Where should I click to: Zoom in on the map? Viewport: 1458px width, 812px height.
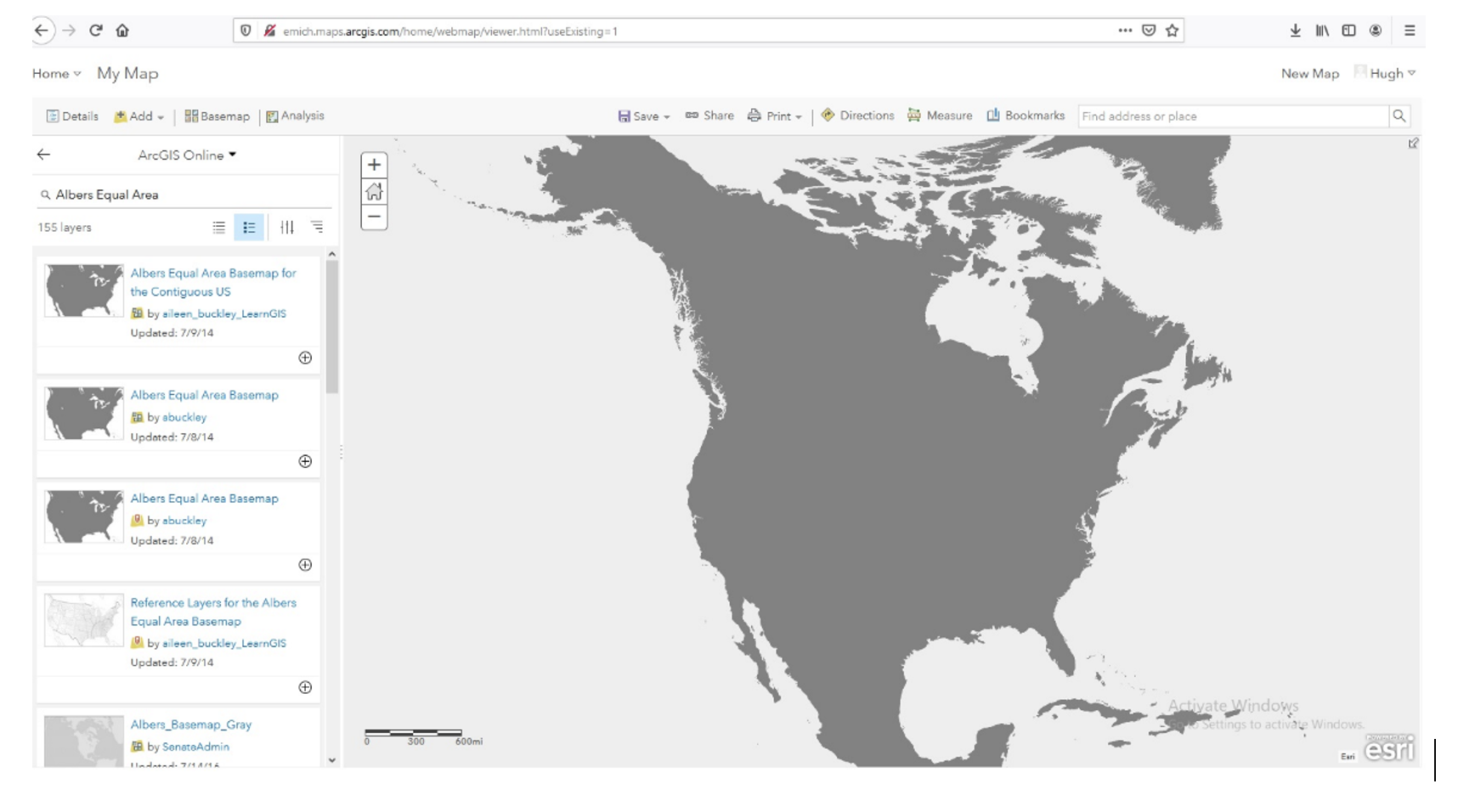pyautogui.click(x=374, y=165)
